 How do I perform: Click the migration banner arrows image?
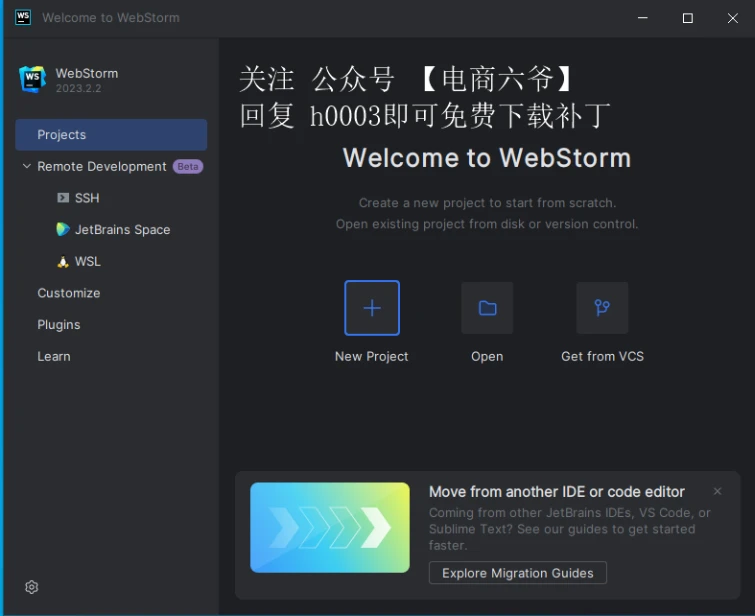(330, 527)
